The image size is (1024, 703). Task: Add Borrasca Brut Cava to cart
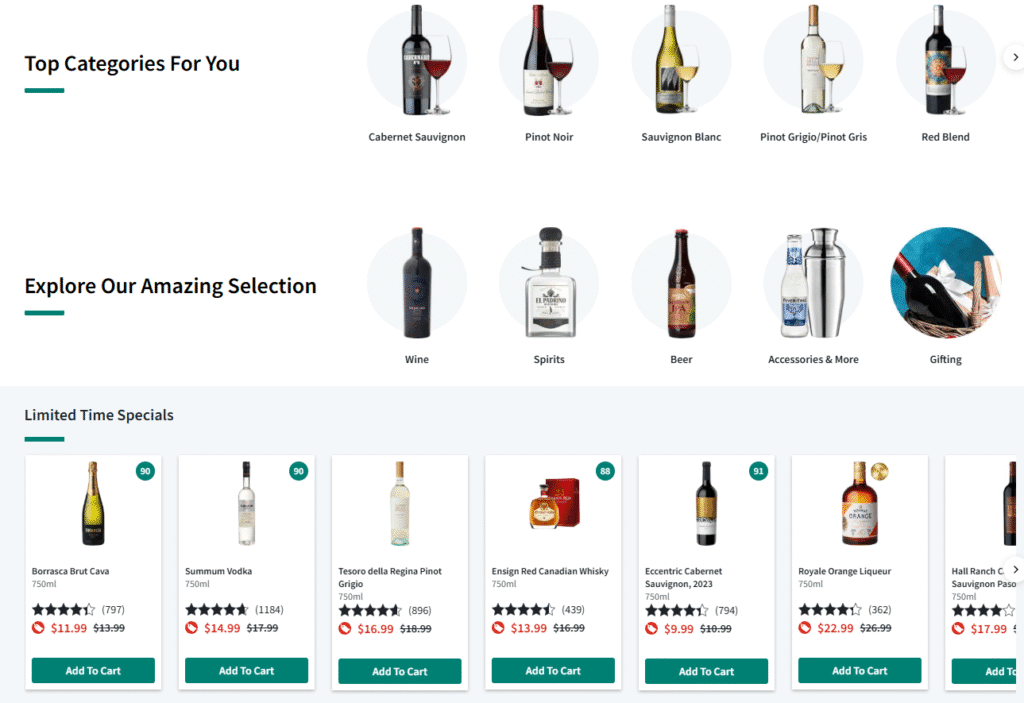pos(93,671)
